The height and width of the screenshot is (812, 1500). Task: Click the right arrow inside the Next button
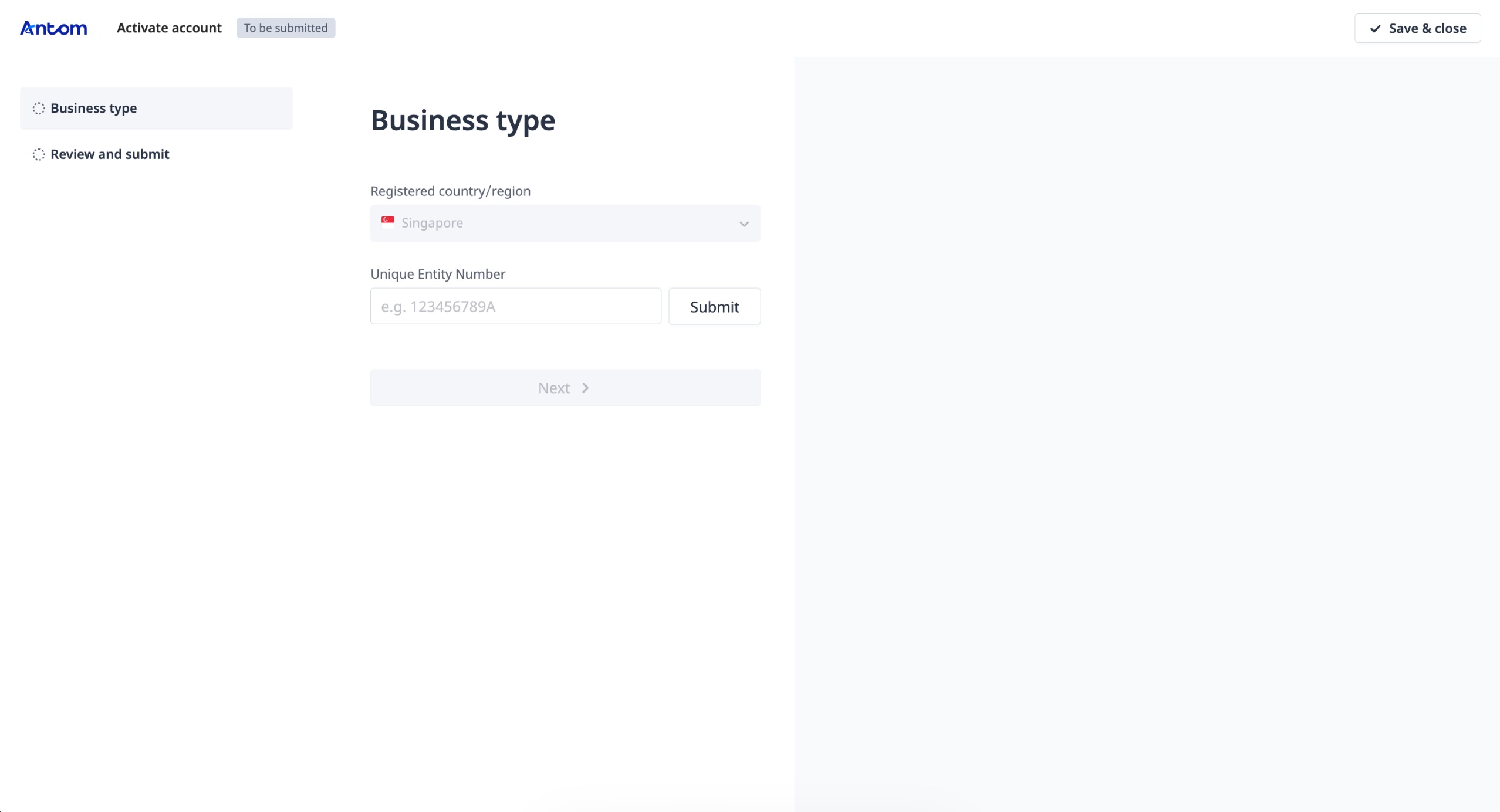point(585,387)
